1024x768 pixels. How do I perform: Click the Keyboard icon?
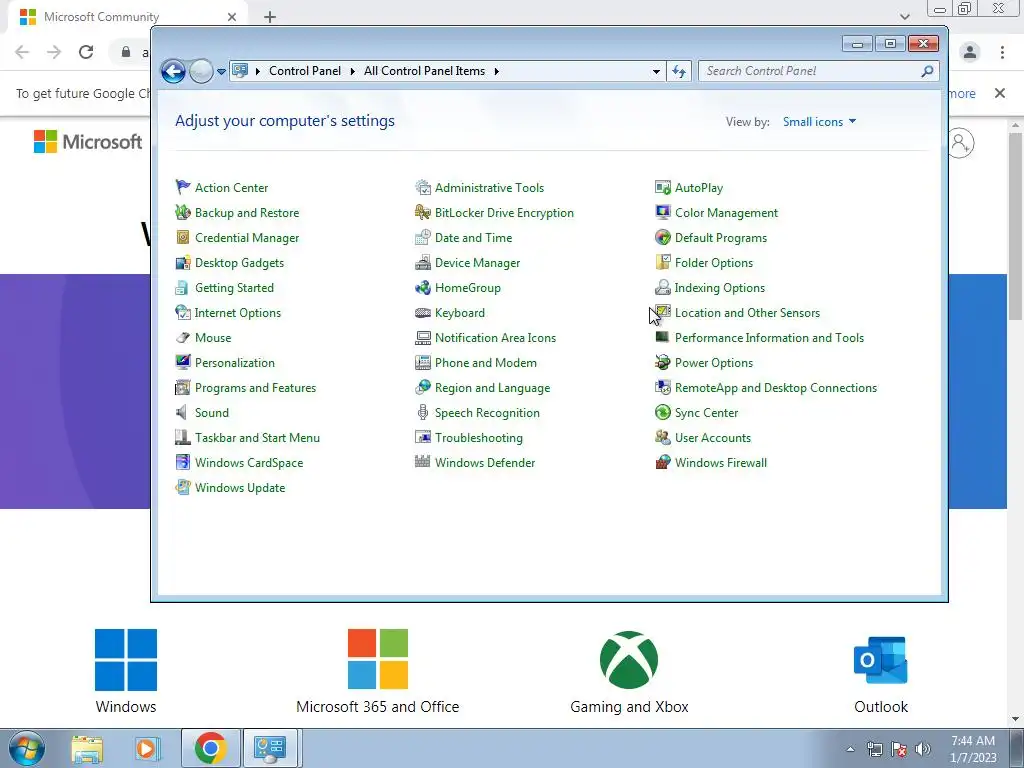coord(423,313)
